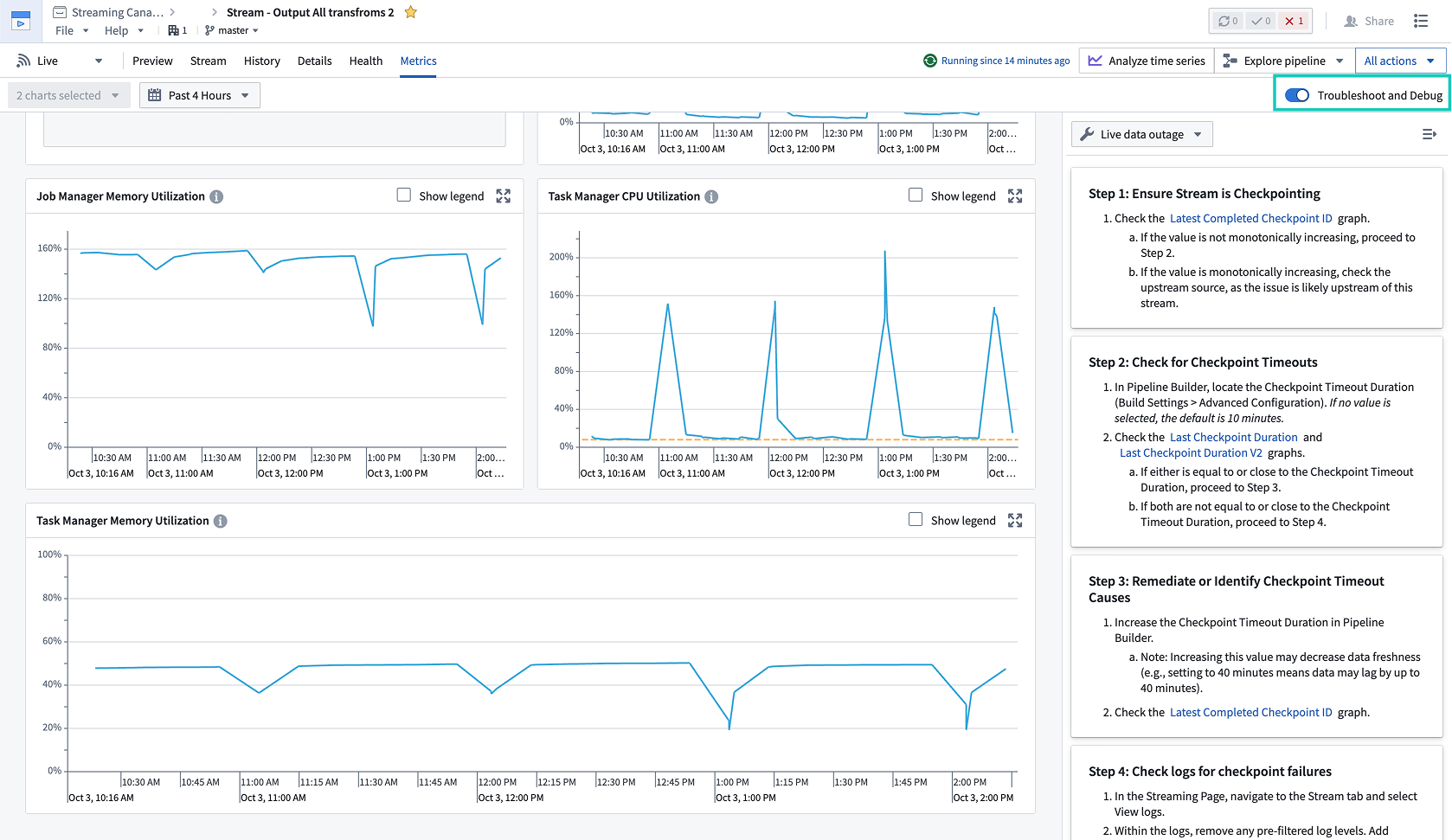Follow the Last Checkpoint Duration V2 link

coord(1191,452)
